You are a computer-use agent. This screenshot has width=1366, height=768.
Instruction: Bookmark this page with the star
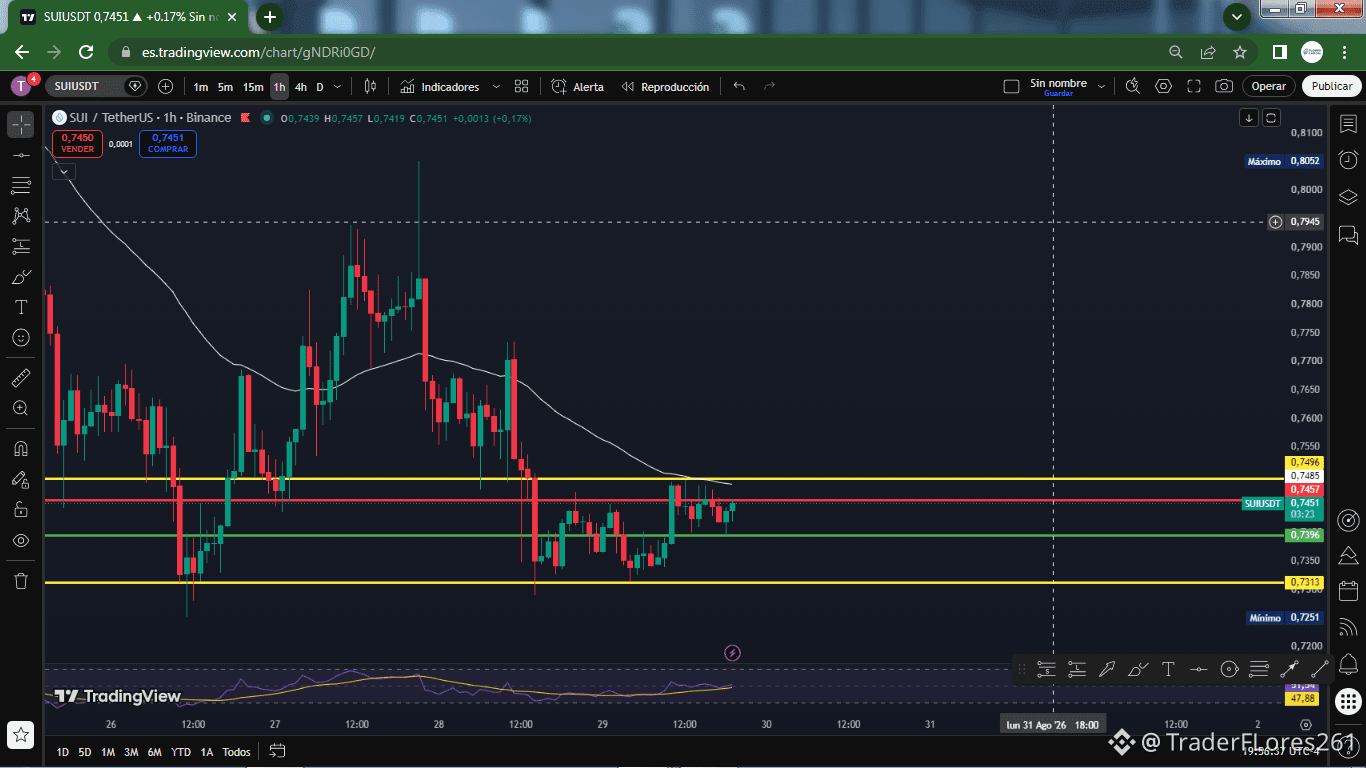[x=1240, y=52]
